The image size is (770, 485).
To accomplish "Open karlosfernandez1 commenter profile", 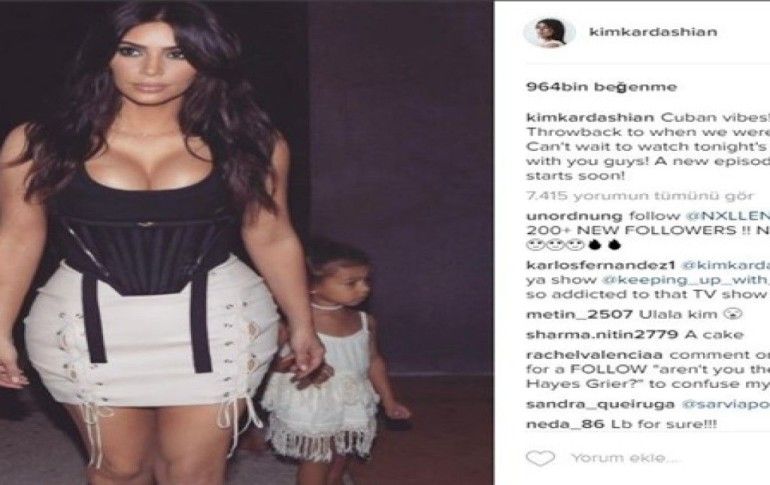I will coord(601,265).
